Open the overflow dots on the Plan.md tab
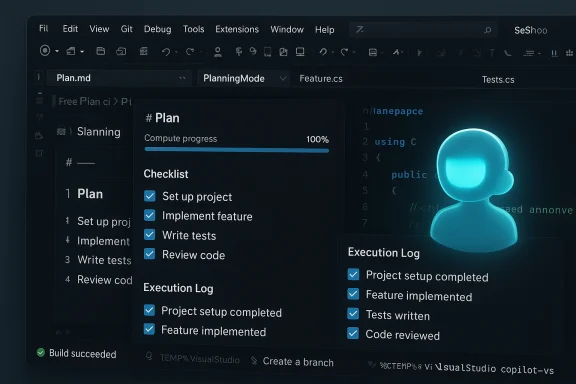The height and width of the screenshot is (384, 576). [182, 78]
